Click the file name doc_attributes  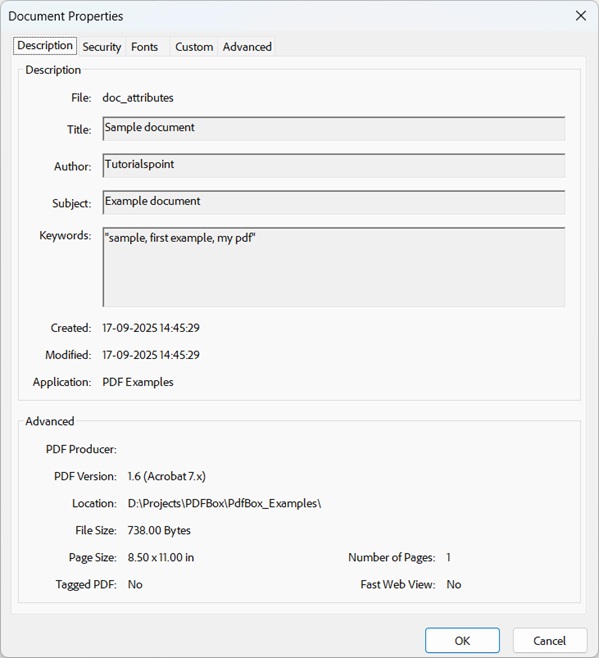click(138, 98)
